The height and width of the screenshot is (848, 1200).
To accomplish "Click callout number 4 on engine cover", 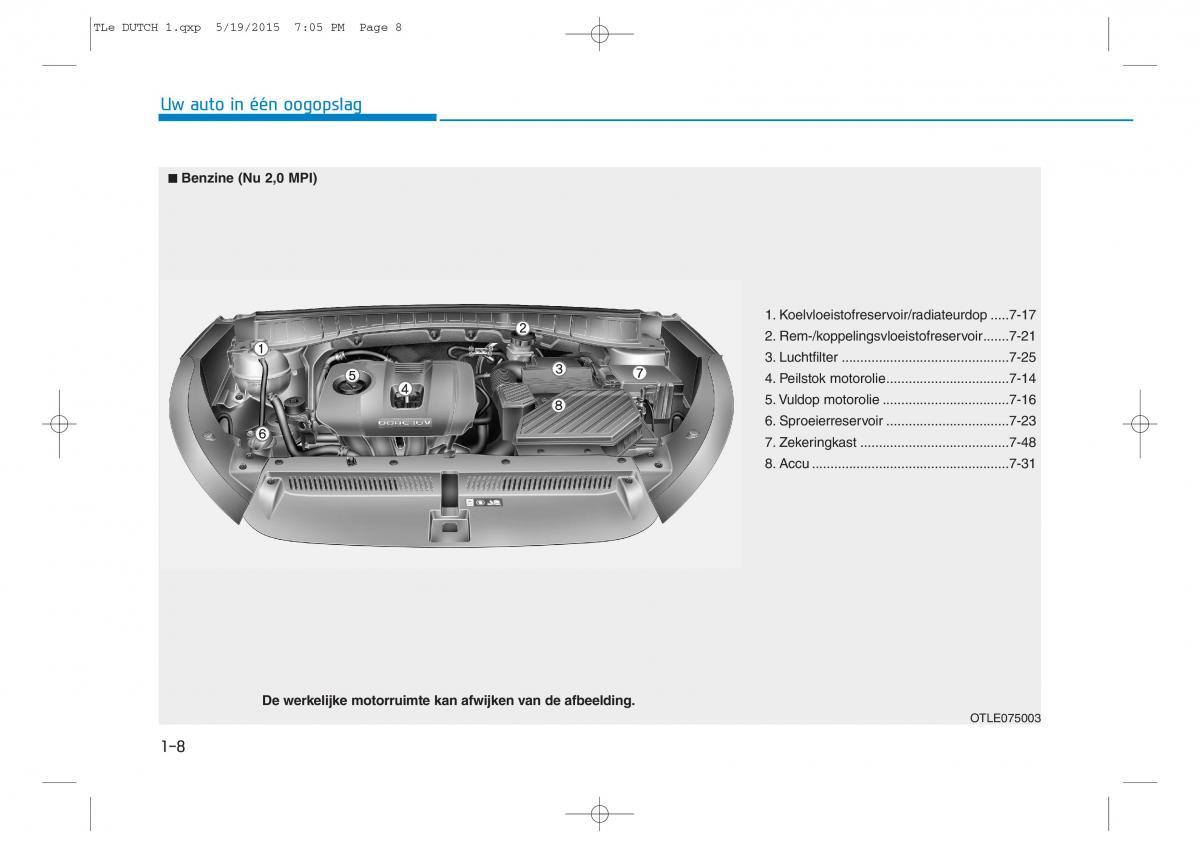I will (405, 389).
